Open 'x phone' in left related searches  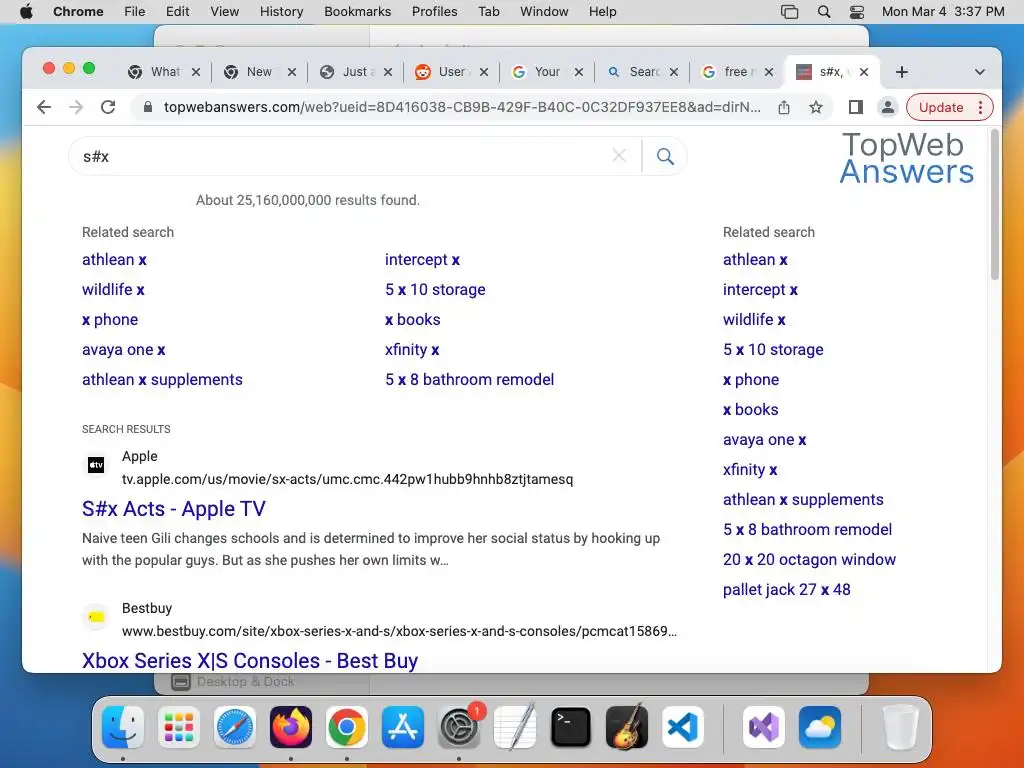pyautogui.click(x=110, y=319)
